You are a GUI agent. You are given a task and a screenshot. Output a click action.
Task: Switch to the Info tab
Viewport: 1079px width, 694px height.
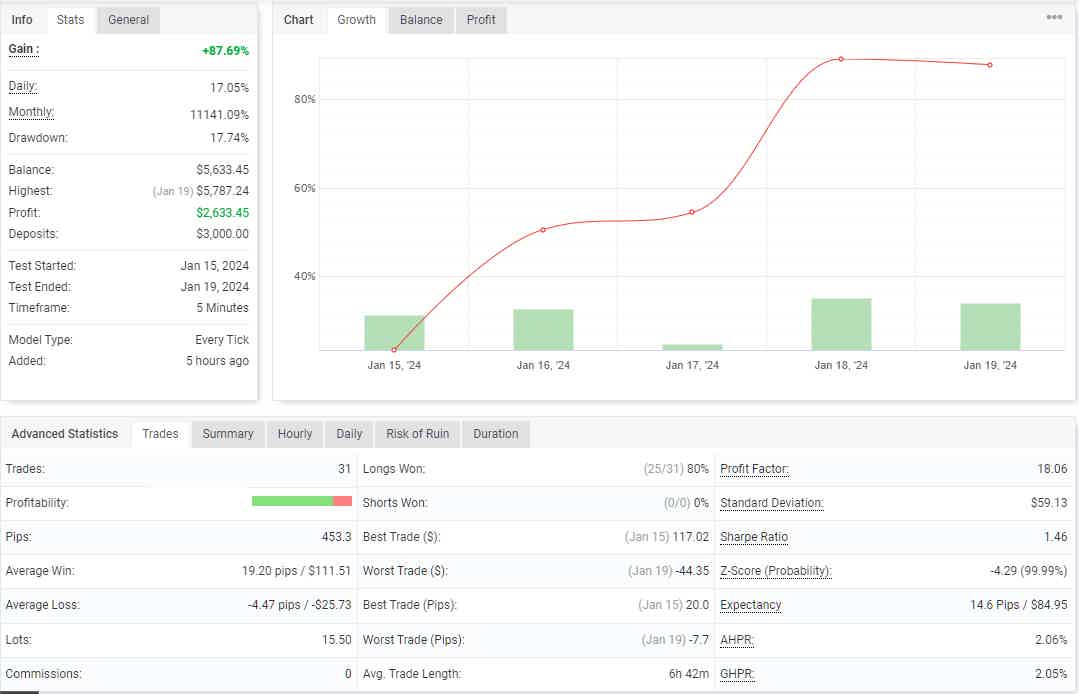pos(22,19)
